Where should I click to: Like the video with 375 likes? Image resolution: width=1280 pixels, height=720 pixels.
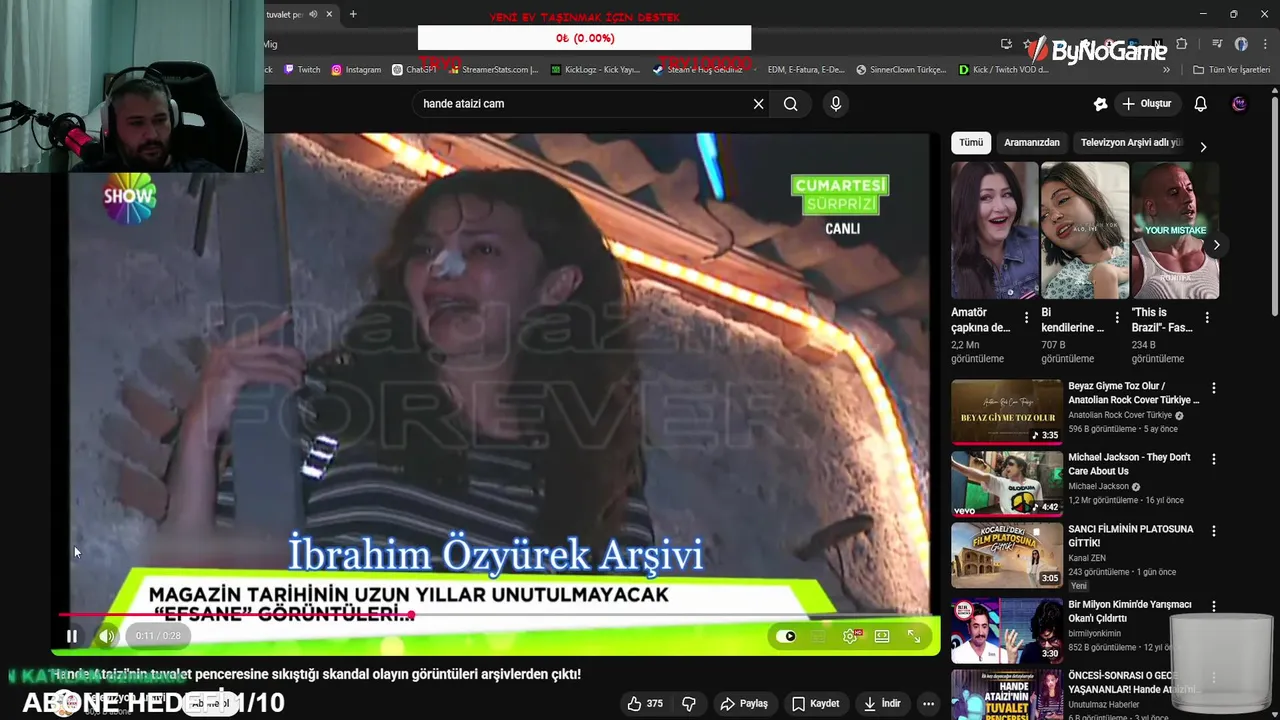[644, 704]
